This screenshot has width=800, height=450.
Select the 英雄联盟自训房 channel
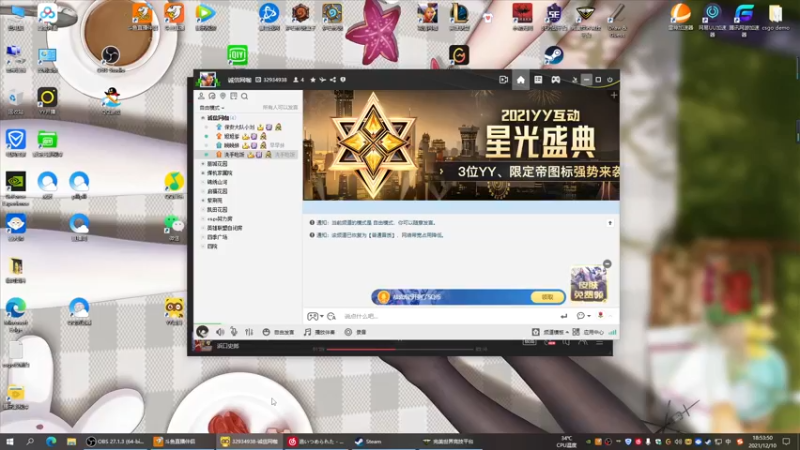click(224, 228)
